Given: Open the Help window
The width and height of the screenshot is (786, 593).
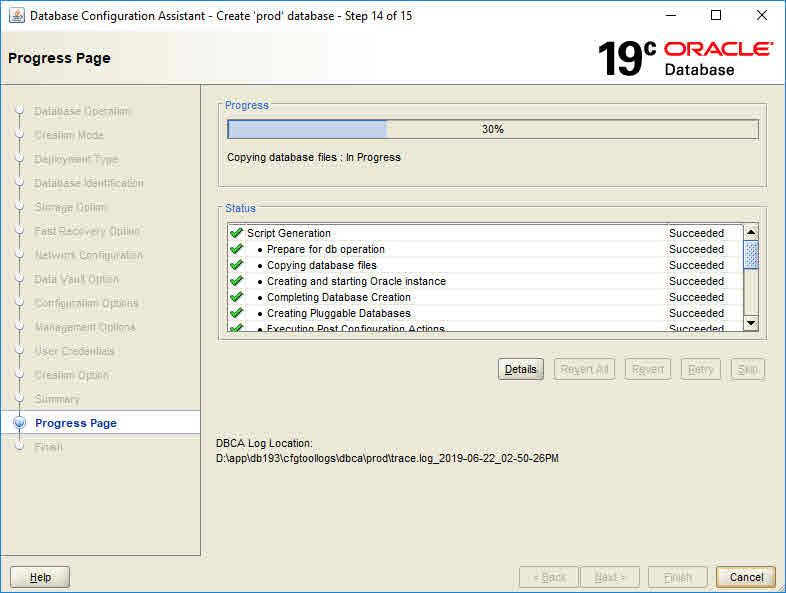Looking at the screenshot, I should click(x=40, y=577).
